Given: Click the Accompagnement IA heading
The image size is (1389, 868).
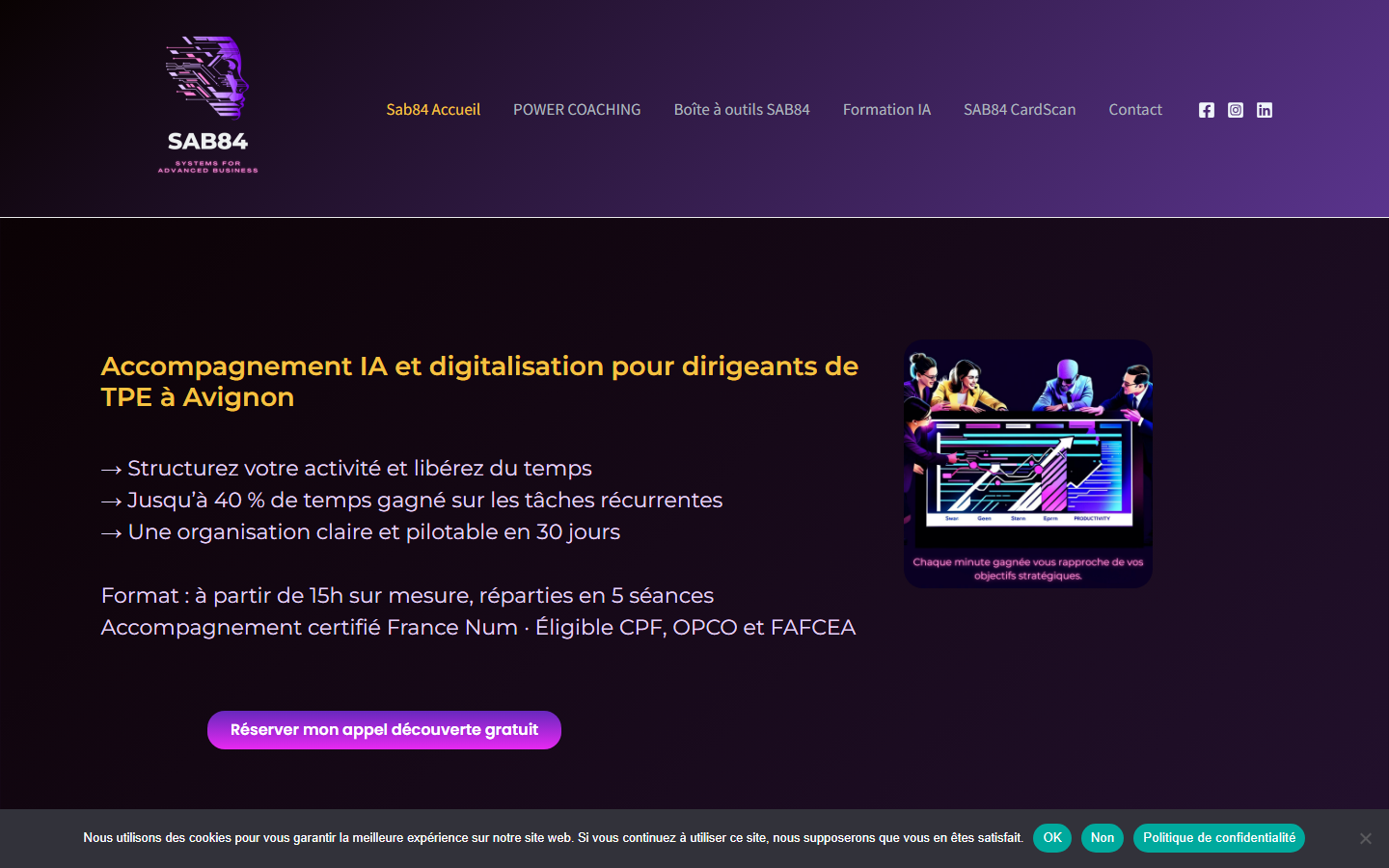Looking at the screenshot, I should pyautogui.click(x=480, y=382).
